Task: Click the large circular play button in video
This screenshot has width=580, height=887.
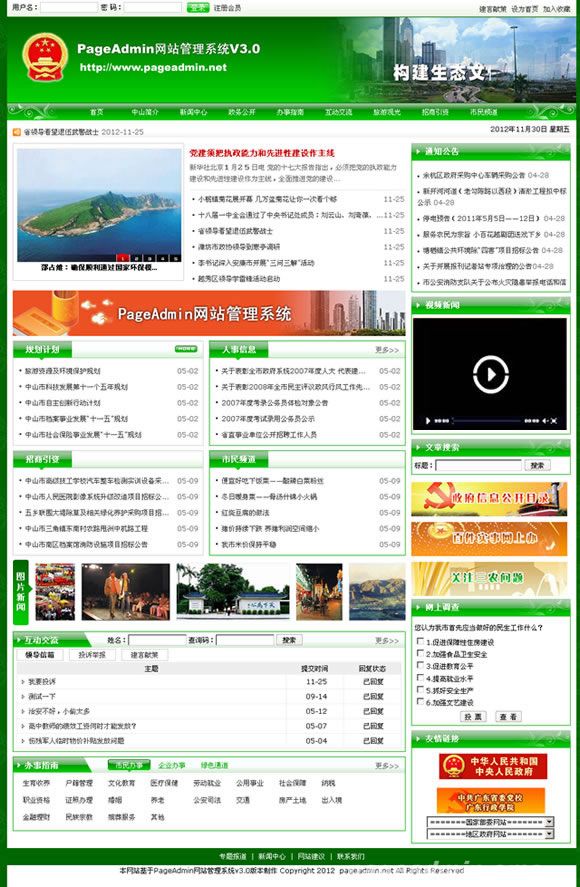Action: [x=490, y=374]
